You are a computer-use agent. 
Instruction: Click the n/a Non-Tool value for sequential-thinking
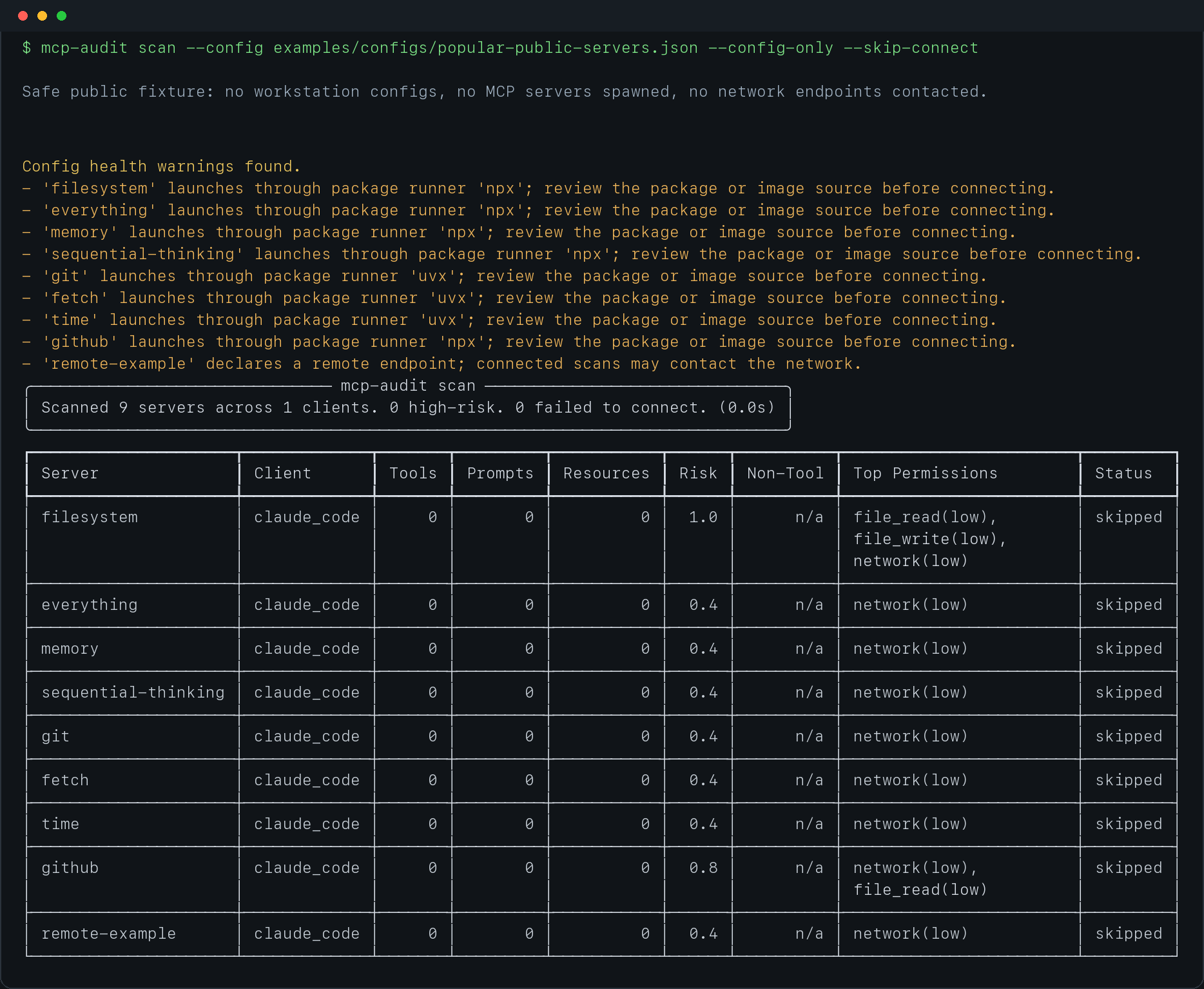pos(810,692)
